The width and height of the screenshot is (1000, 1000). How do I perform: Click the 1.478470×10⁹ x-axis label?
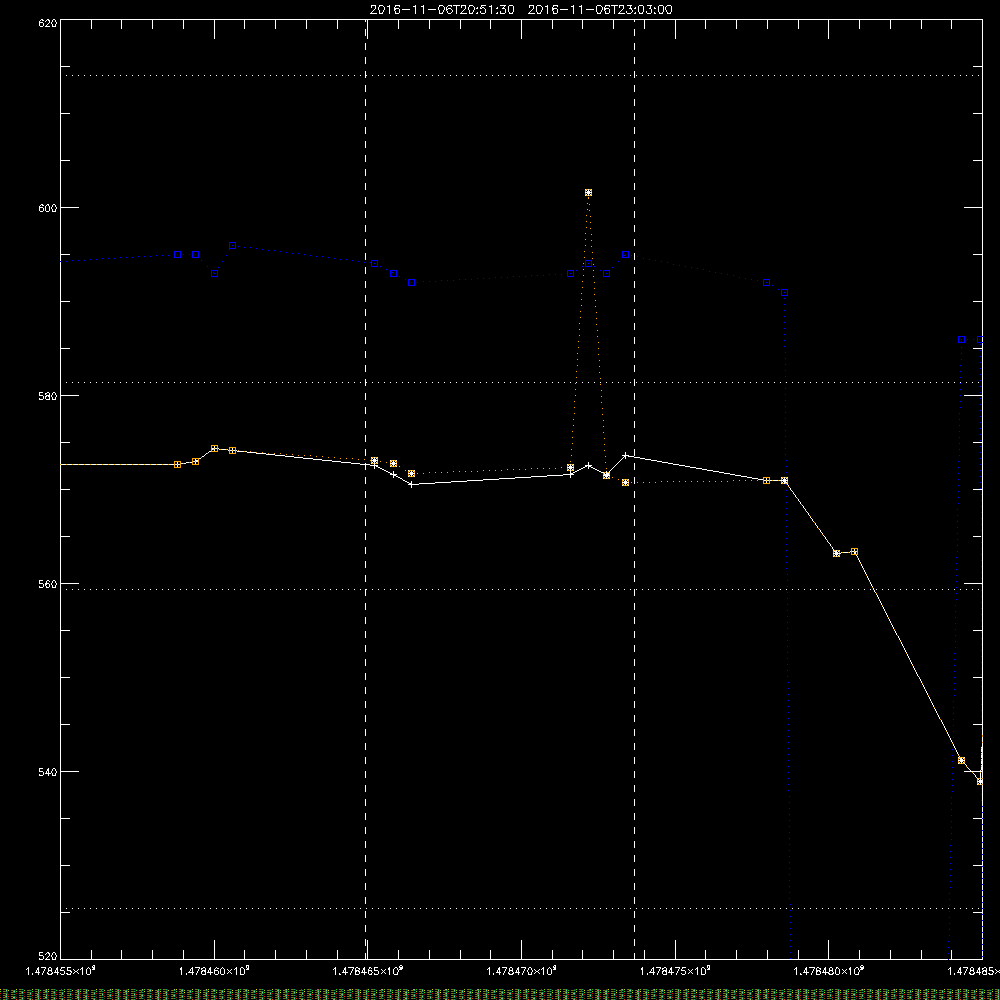(522, 971)
